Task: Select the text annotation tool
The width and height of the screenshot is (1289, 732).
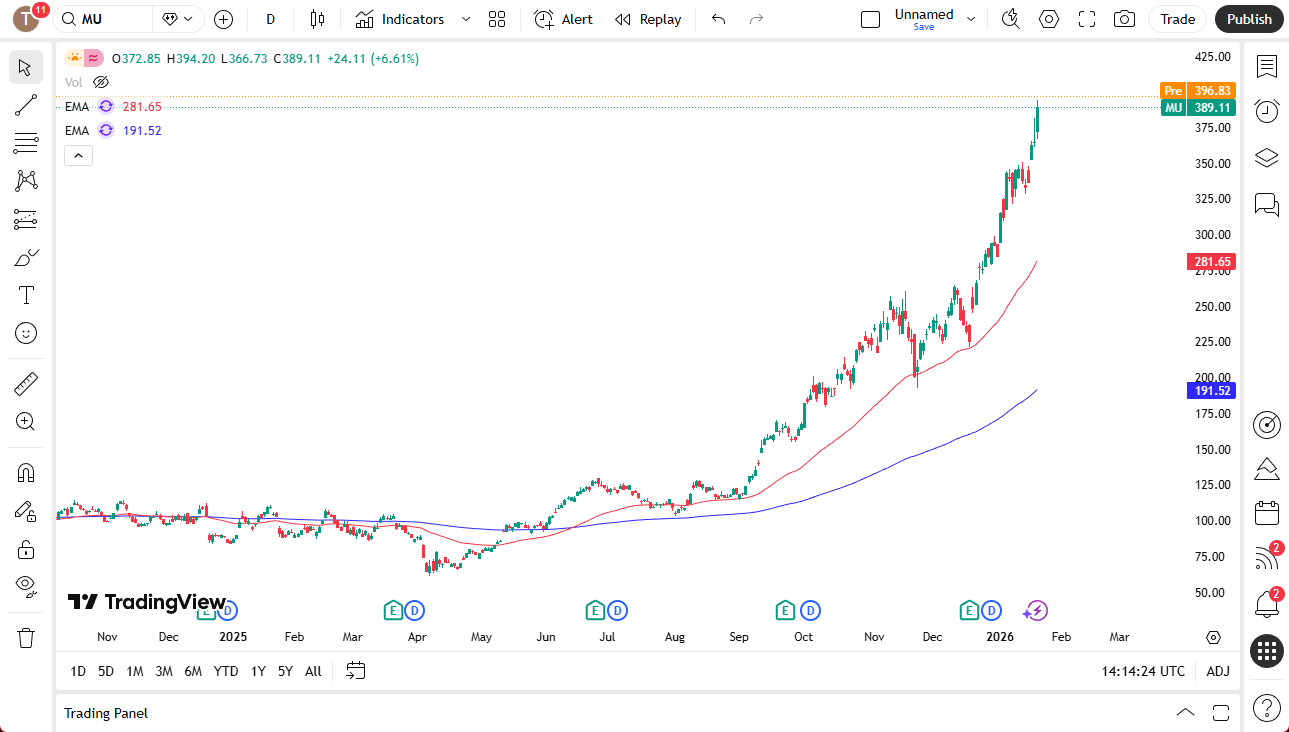Action: coord(26,295)
